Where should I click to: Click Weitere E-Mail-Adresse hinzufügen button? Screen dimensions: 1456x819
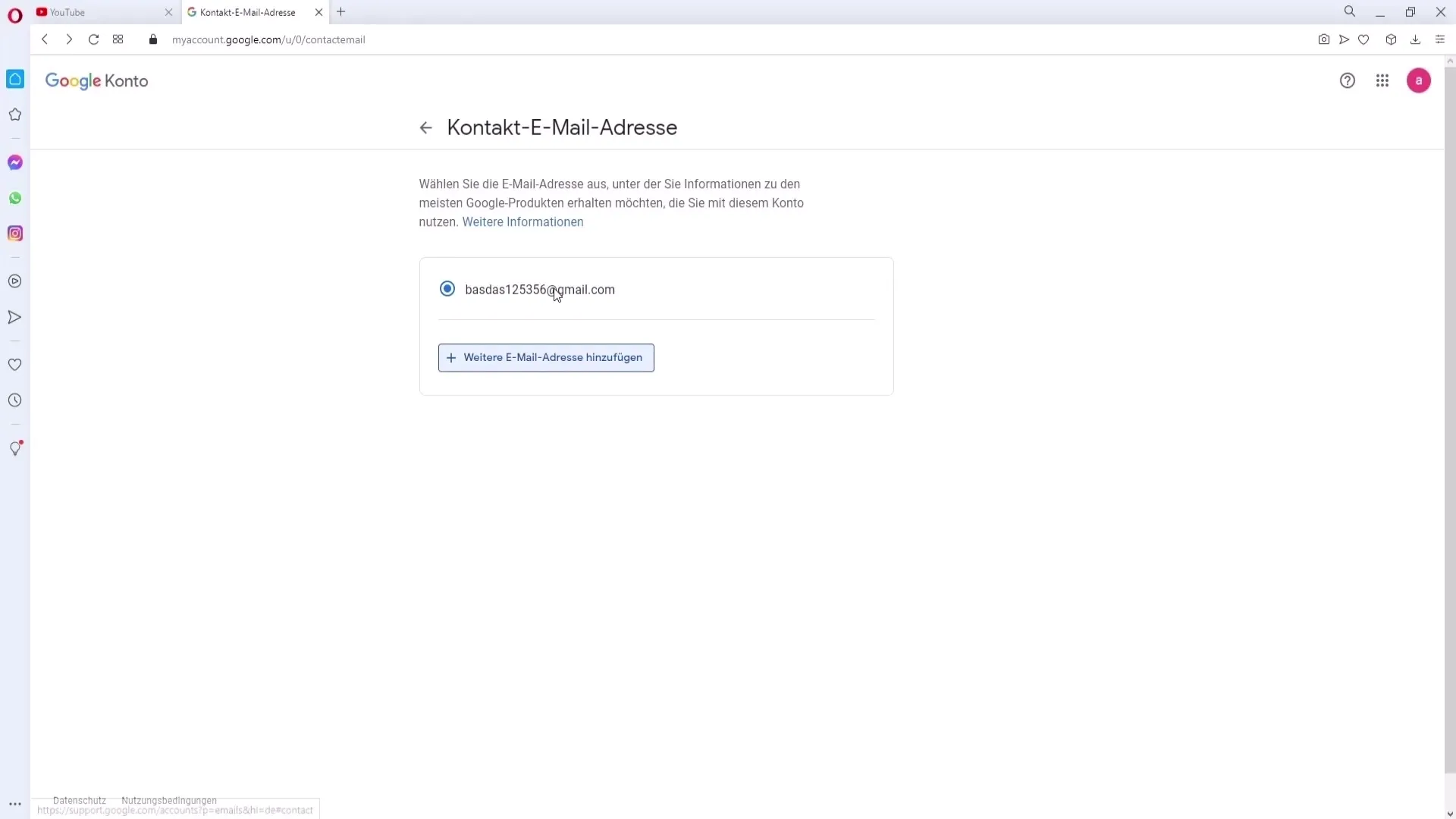click(x=548, y=358)
